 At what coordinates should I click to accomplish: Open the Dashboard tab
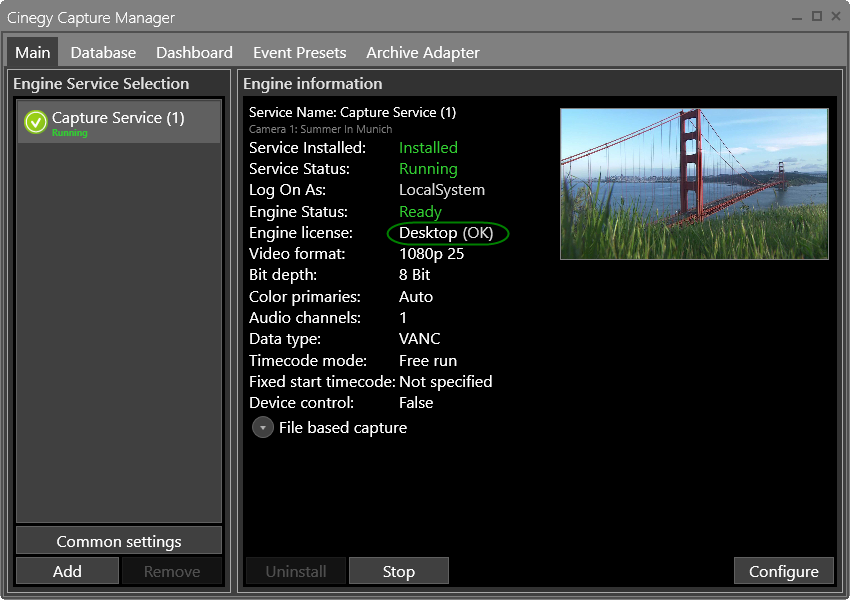coord(194,53)
